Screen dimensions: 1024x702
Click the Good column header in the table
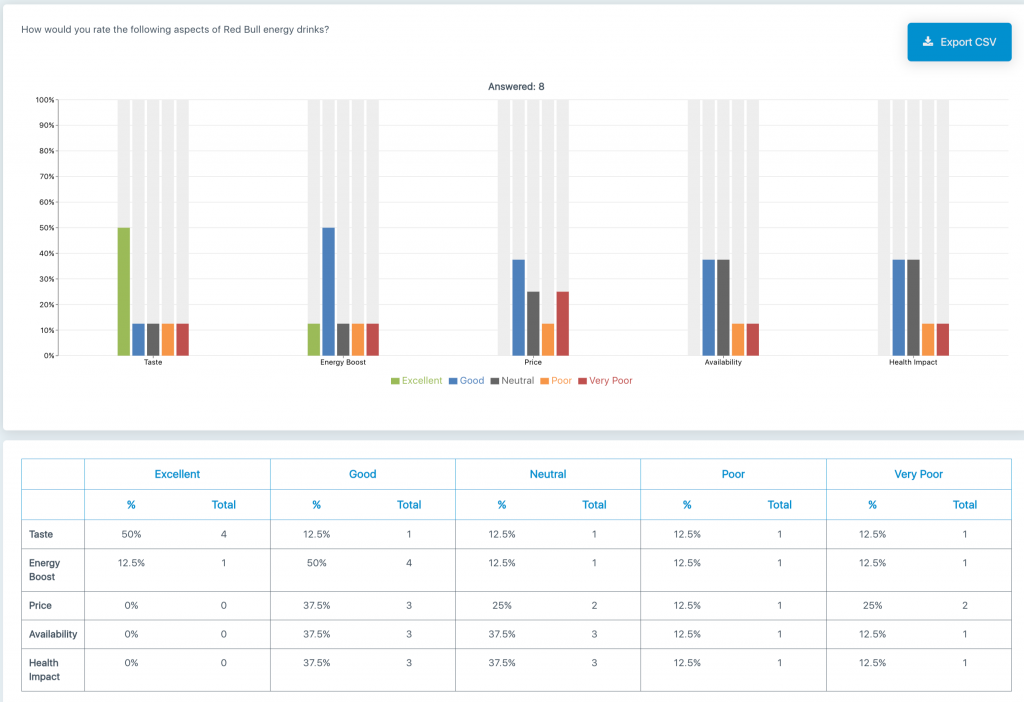coord(362,474)
